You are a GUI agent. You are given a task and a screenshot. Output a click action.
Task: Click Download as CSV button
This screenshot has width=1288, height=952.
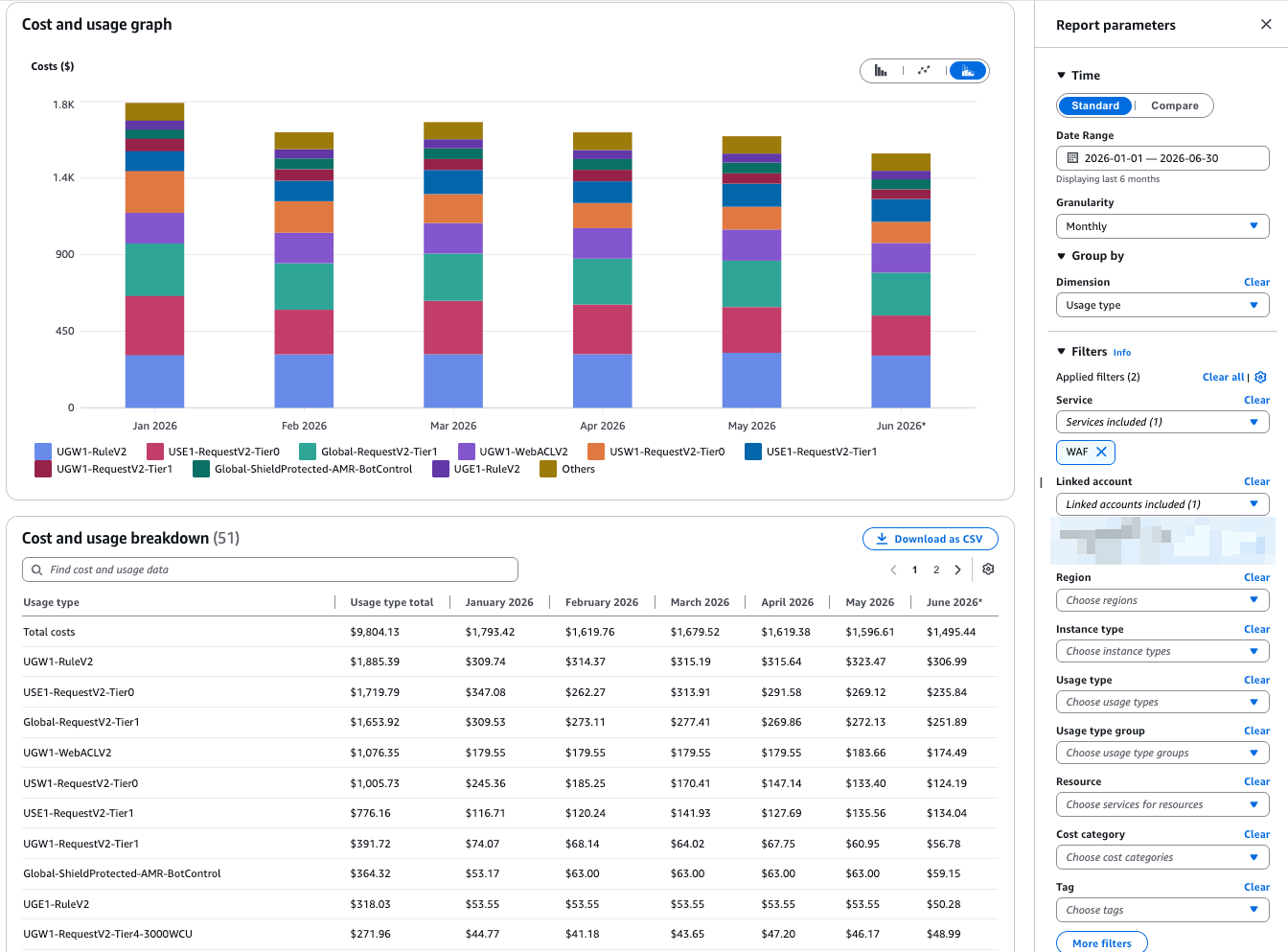(930, 539)
